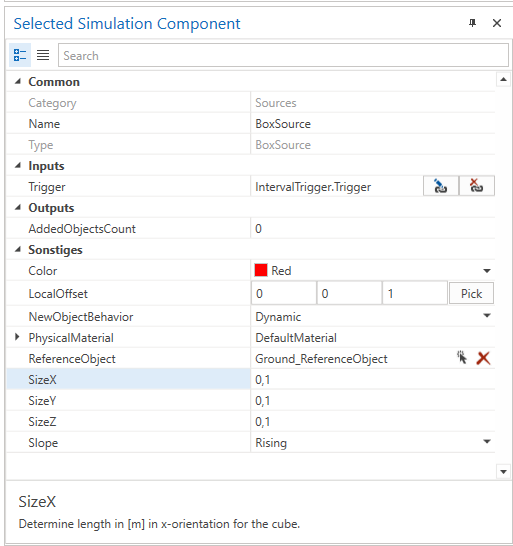Switch to alphabetical property list view
This screenshot has width=513, height=546.
pos(43,55)
